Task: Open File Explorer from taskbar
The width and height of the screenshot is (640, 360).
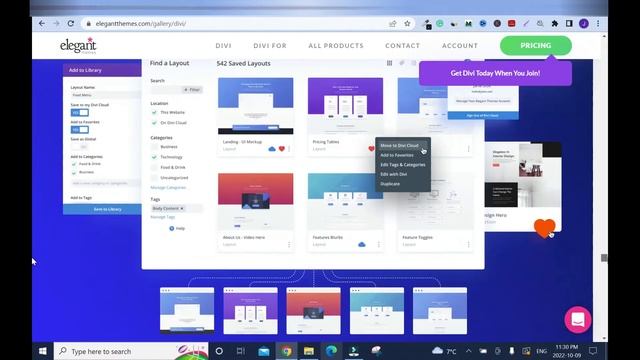Action: 309,351
